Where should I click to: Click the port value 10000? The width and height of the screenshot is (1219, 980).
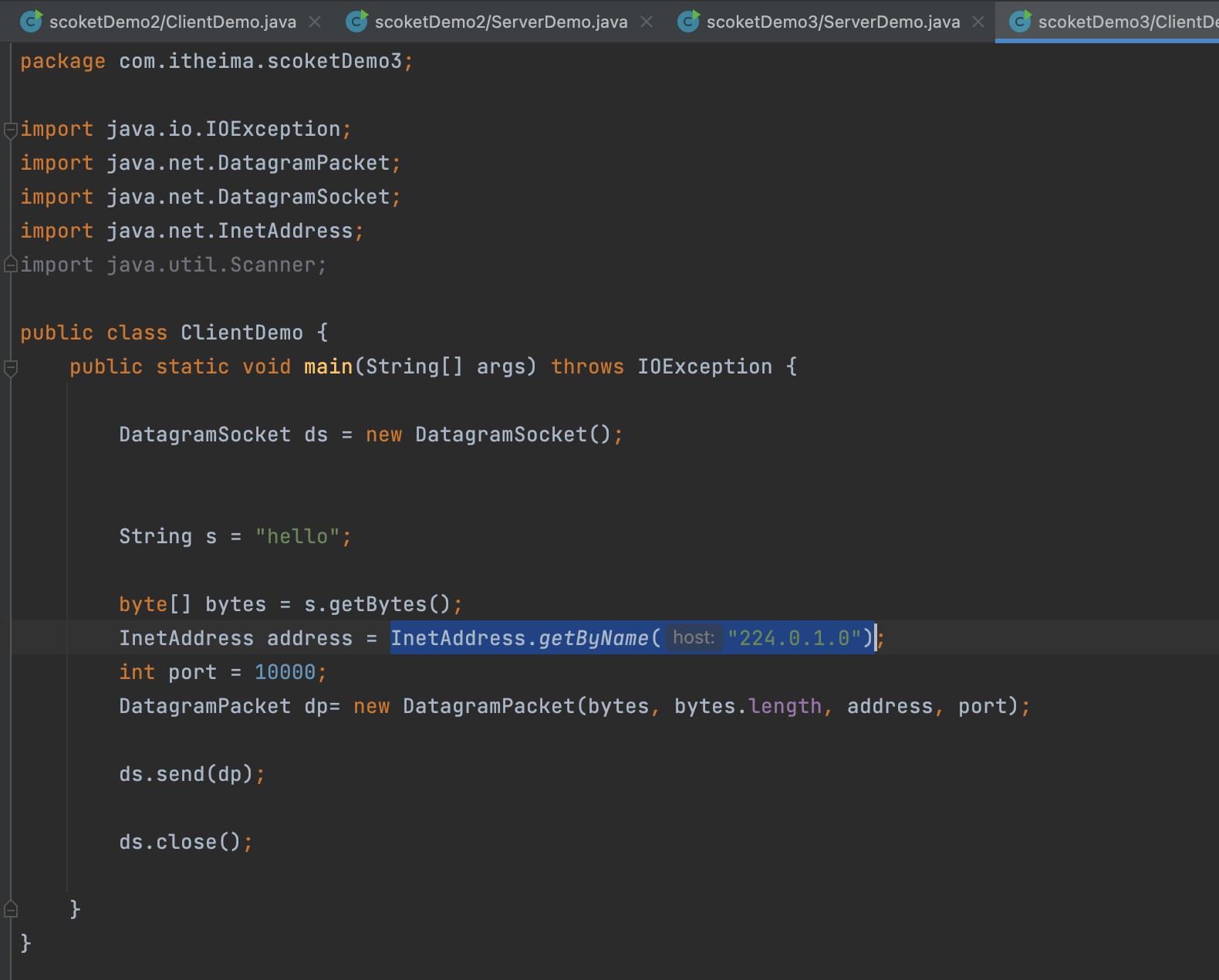pyautogui.click(x=285, y=672)
